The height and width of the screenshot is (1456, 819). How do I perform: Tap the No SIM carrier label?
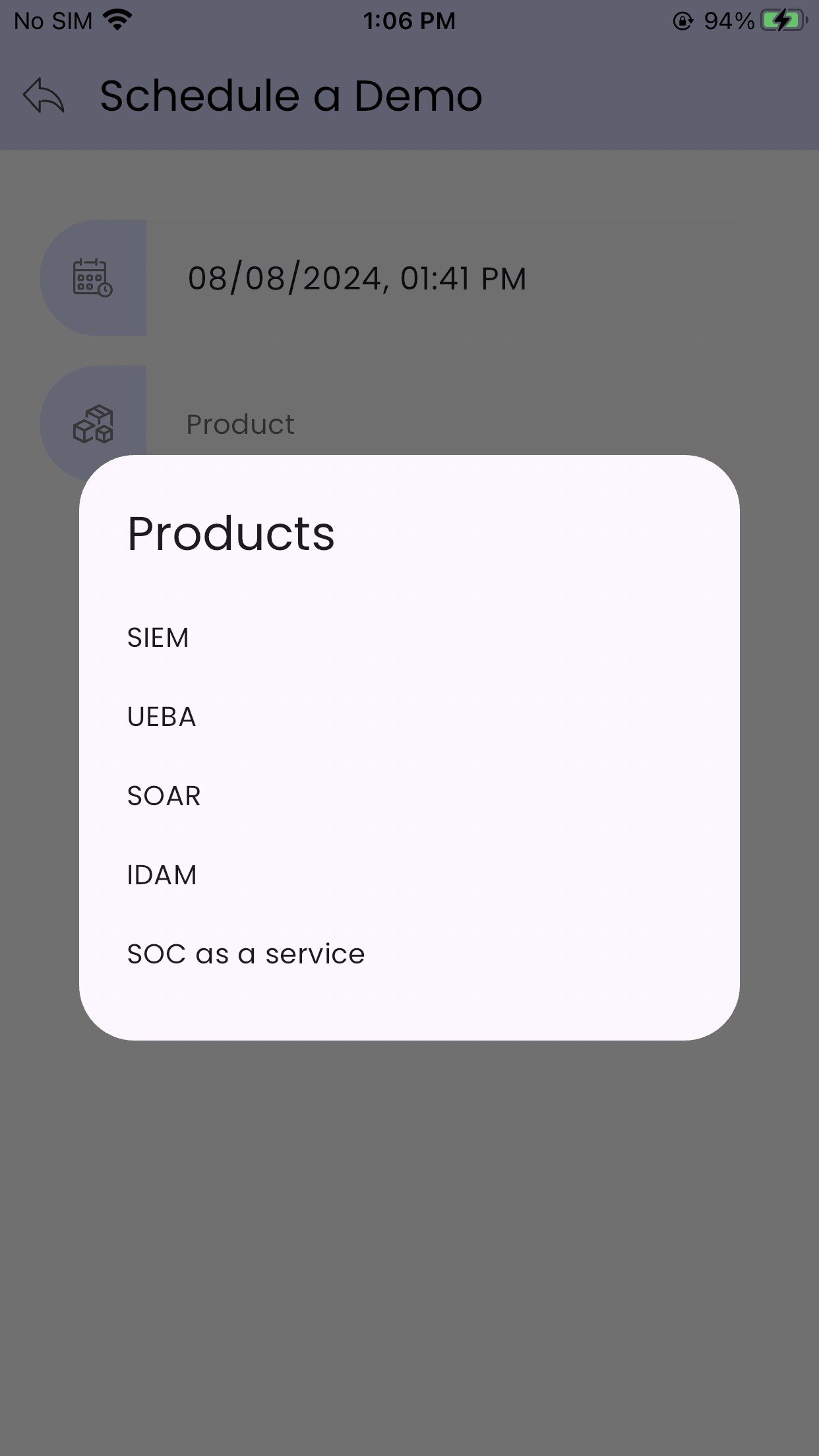pos(53,21)
